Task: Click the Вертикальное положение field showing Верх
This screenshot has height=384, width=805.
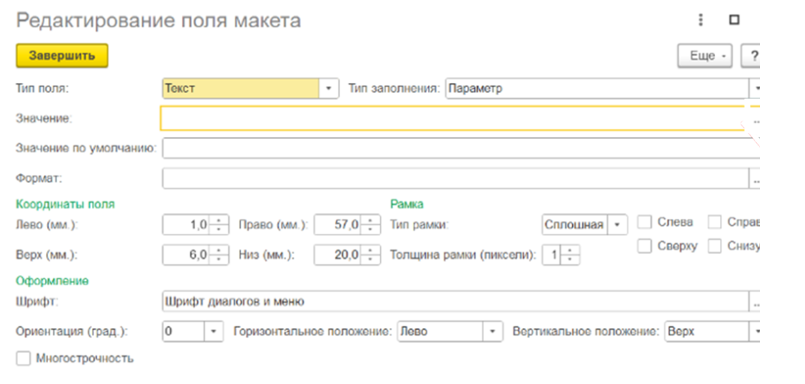Action: click(707, 332)
